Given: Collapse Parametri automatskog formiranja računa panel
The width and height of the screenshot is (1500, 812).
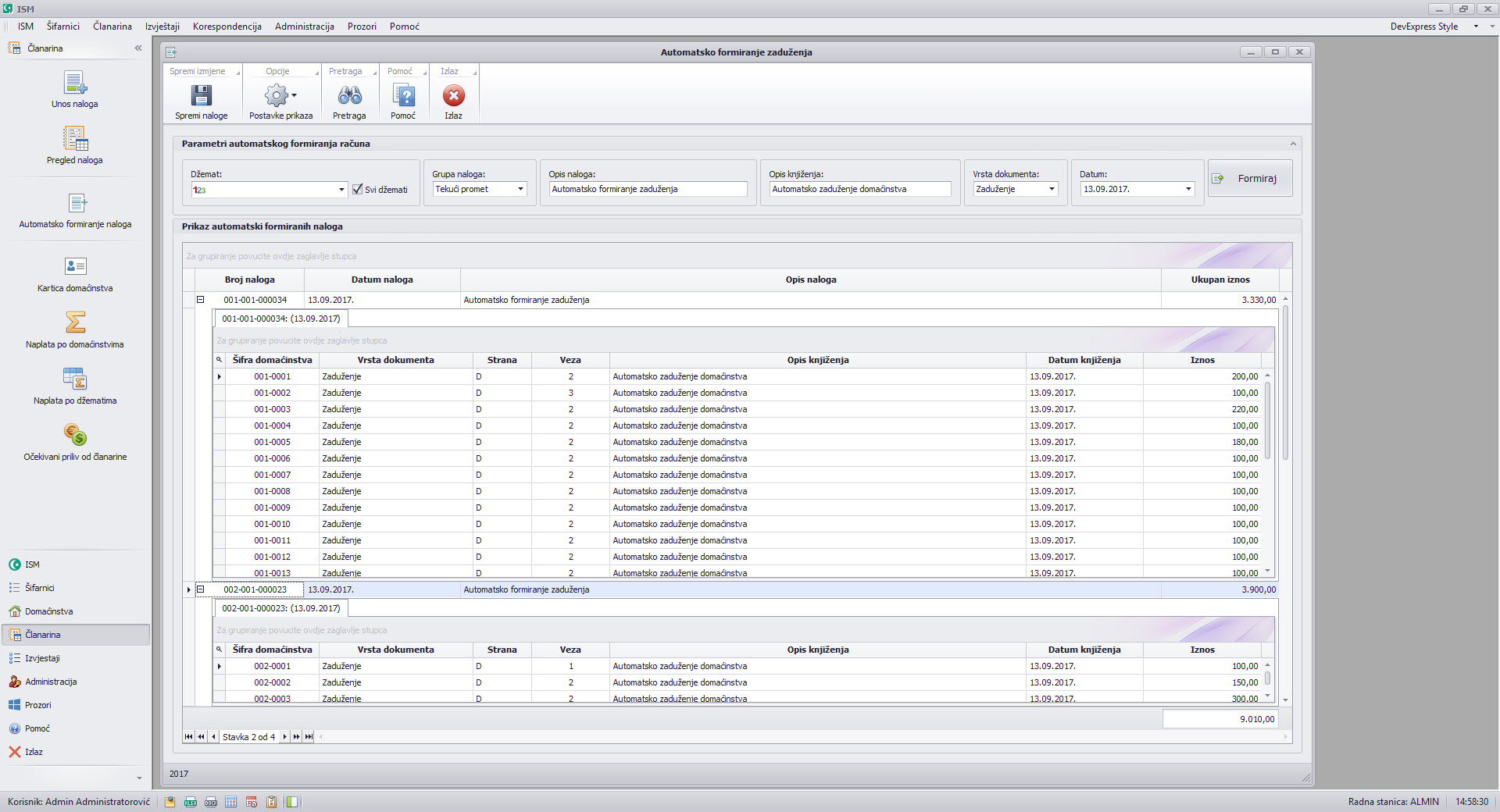Looking at the screenshot, I should pos(1293,144).
